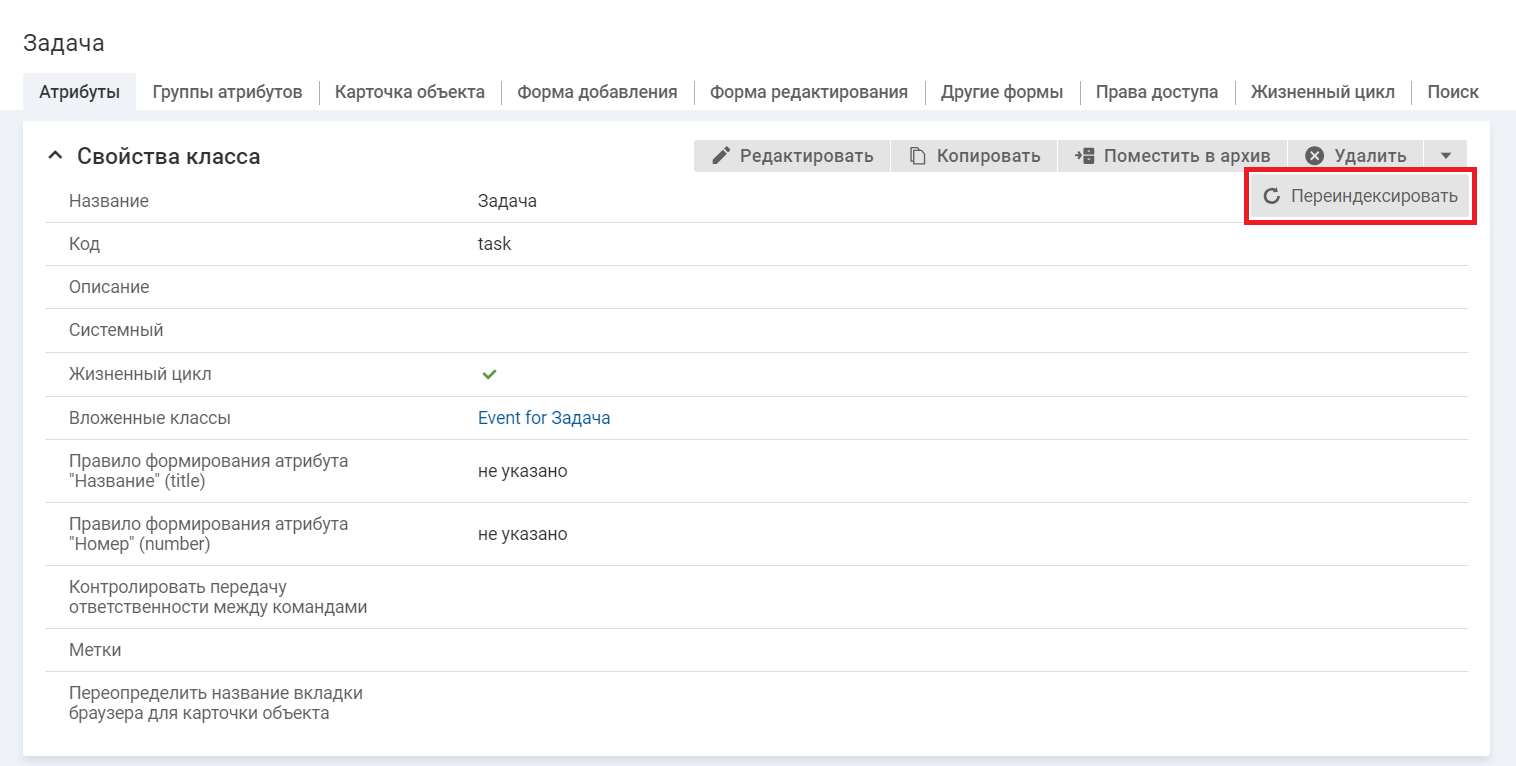1516x766 pixels.
Task: Open the dropdown arrow next to Удалить
Action: point(1445,156)
